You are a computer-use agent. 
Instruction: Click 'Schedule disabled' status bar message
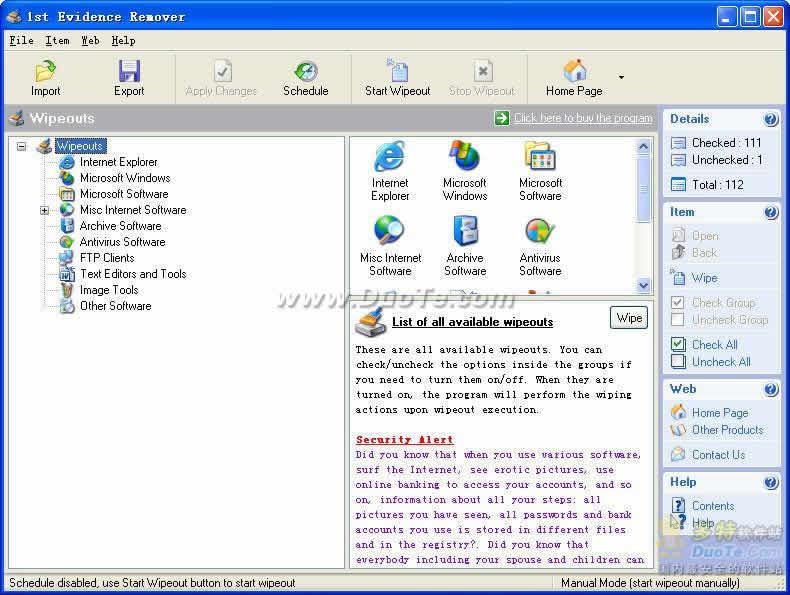[152, 583]
